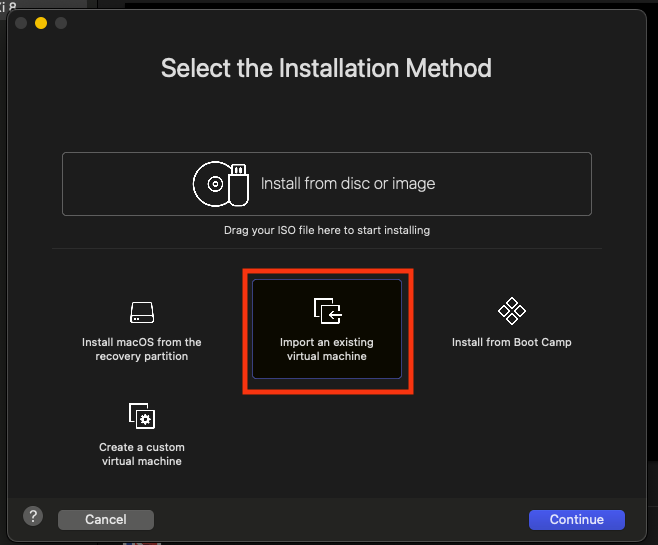Open help with the question mark button

point(32,517)
